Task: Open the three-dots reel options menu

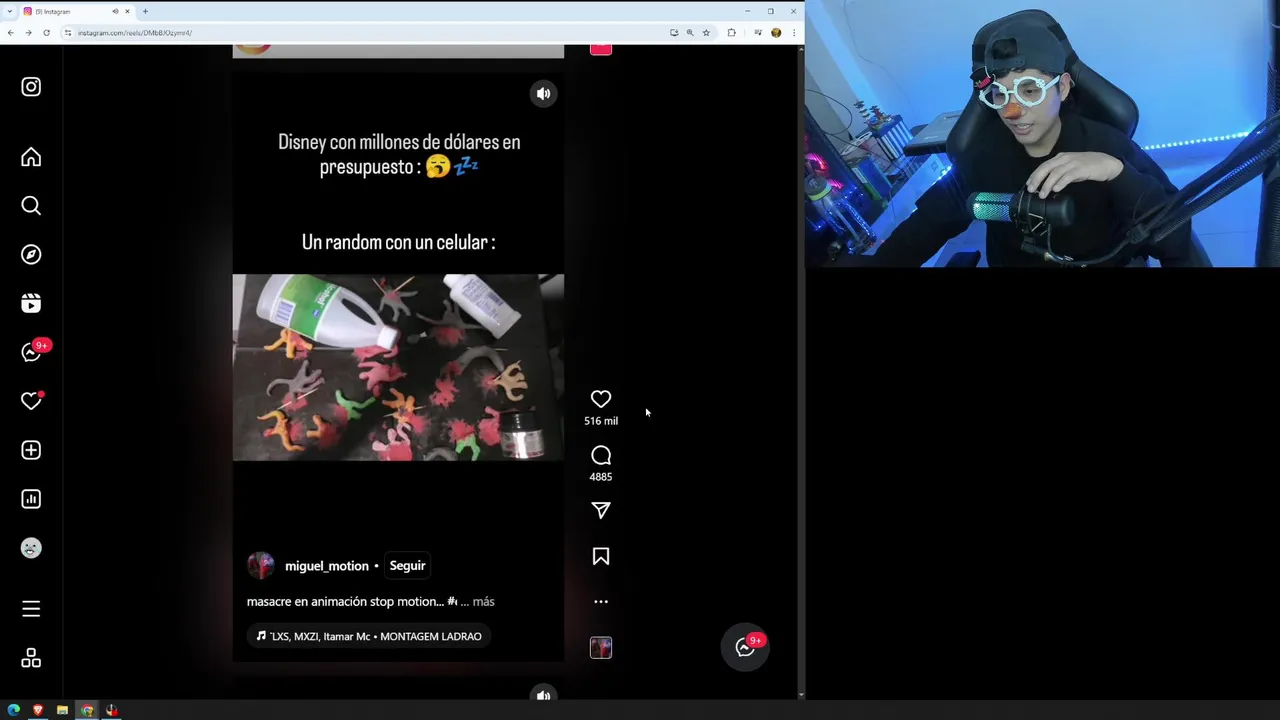Action: (x=601, y=602)
